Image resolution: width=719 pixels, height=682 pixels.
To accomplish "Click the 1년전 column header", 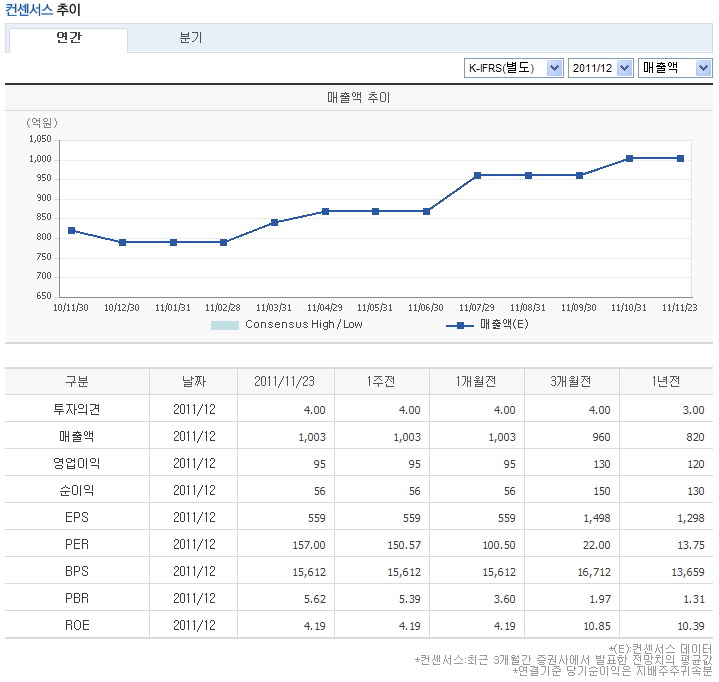I will (x=664, y=382).
